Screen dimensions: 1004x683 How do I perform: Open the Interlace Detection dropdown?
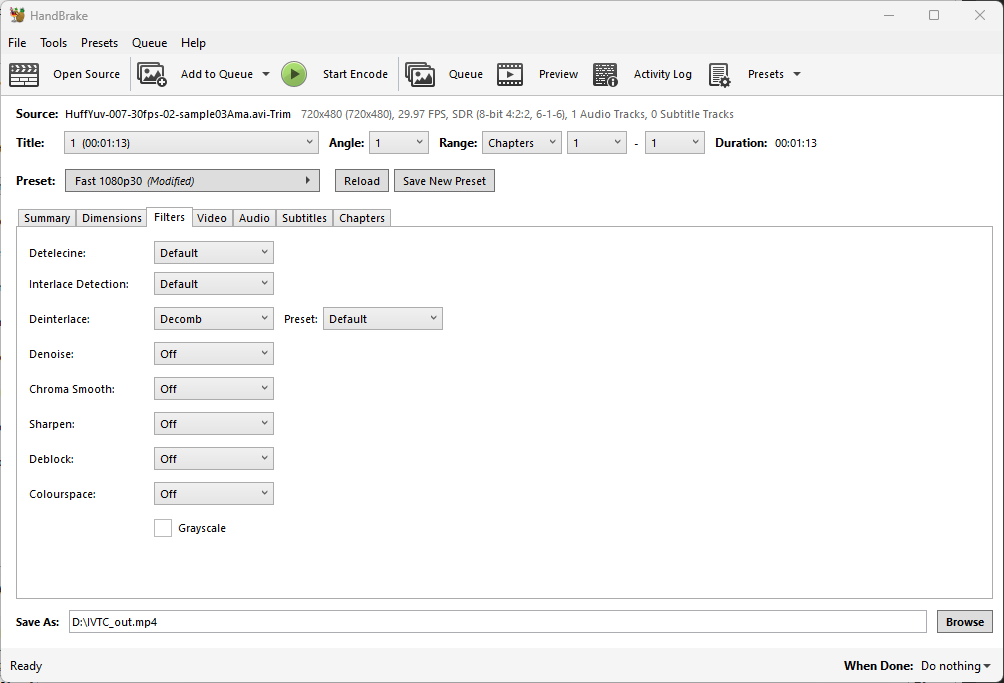point(214,284)
